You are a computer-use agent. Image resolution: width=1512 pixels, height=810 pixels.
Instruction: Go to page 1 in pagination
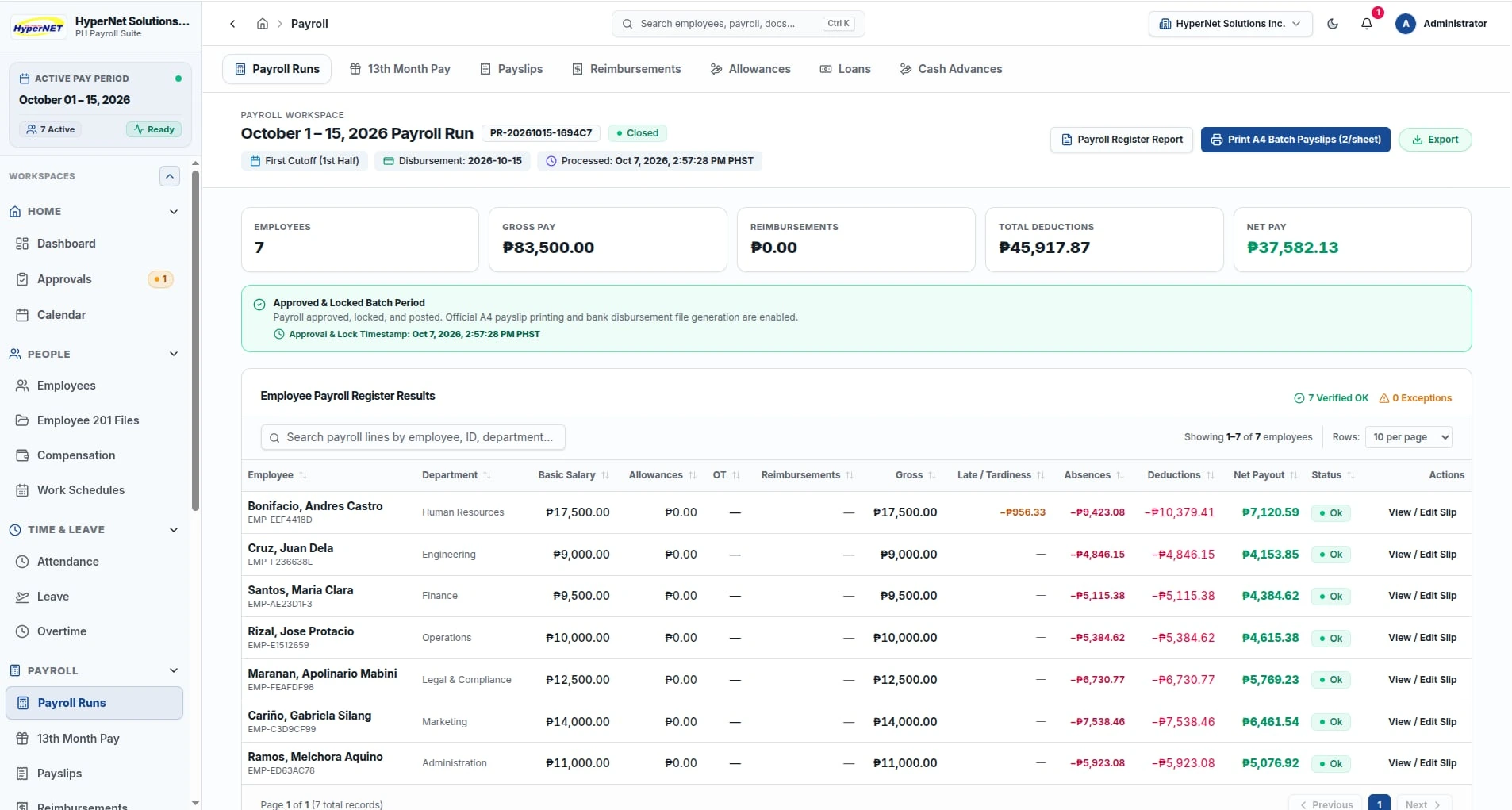(1380, 804)
